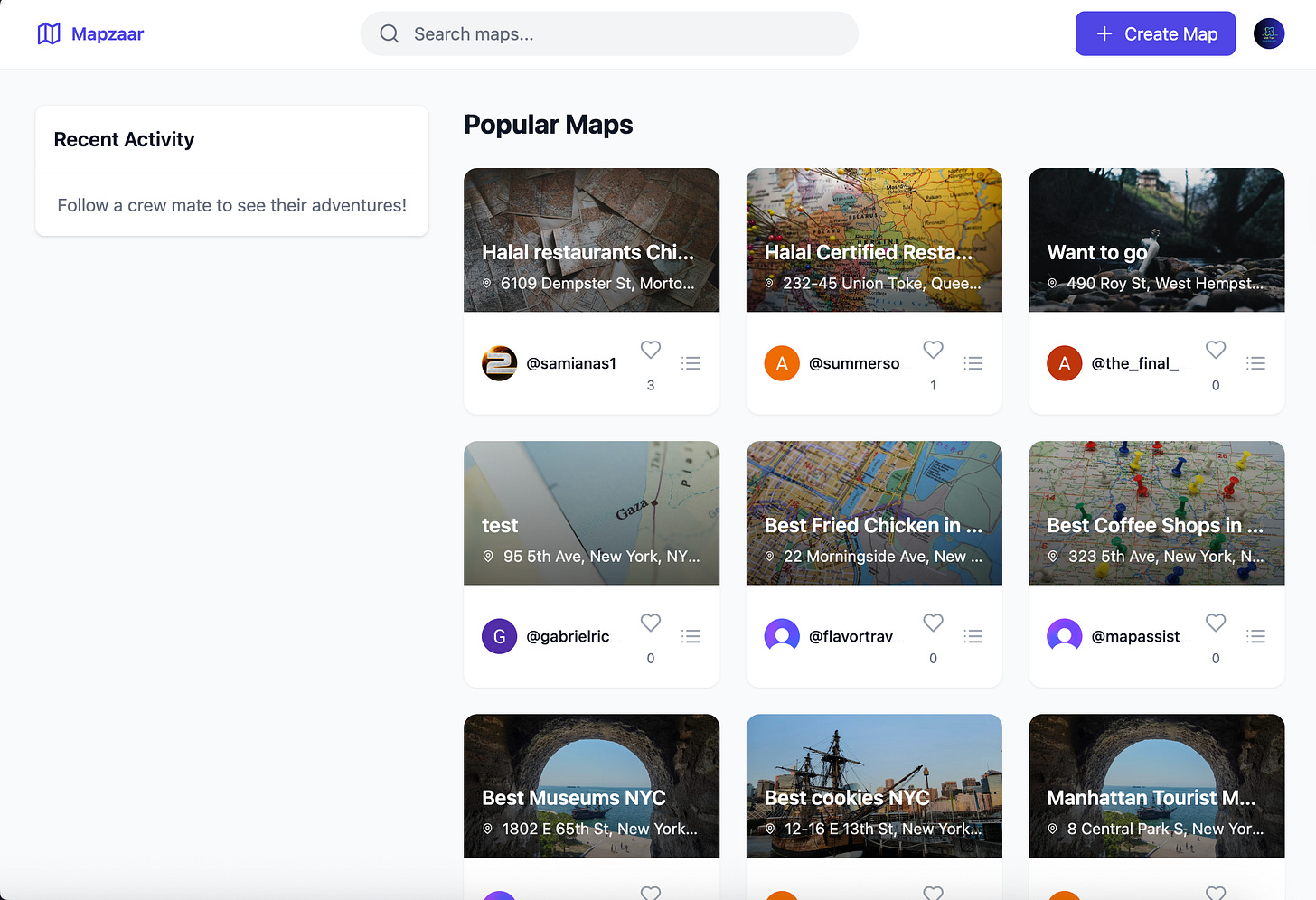Open list icon on @gabrielric card
Screen dimensions: 1316x900
[691, 636]
